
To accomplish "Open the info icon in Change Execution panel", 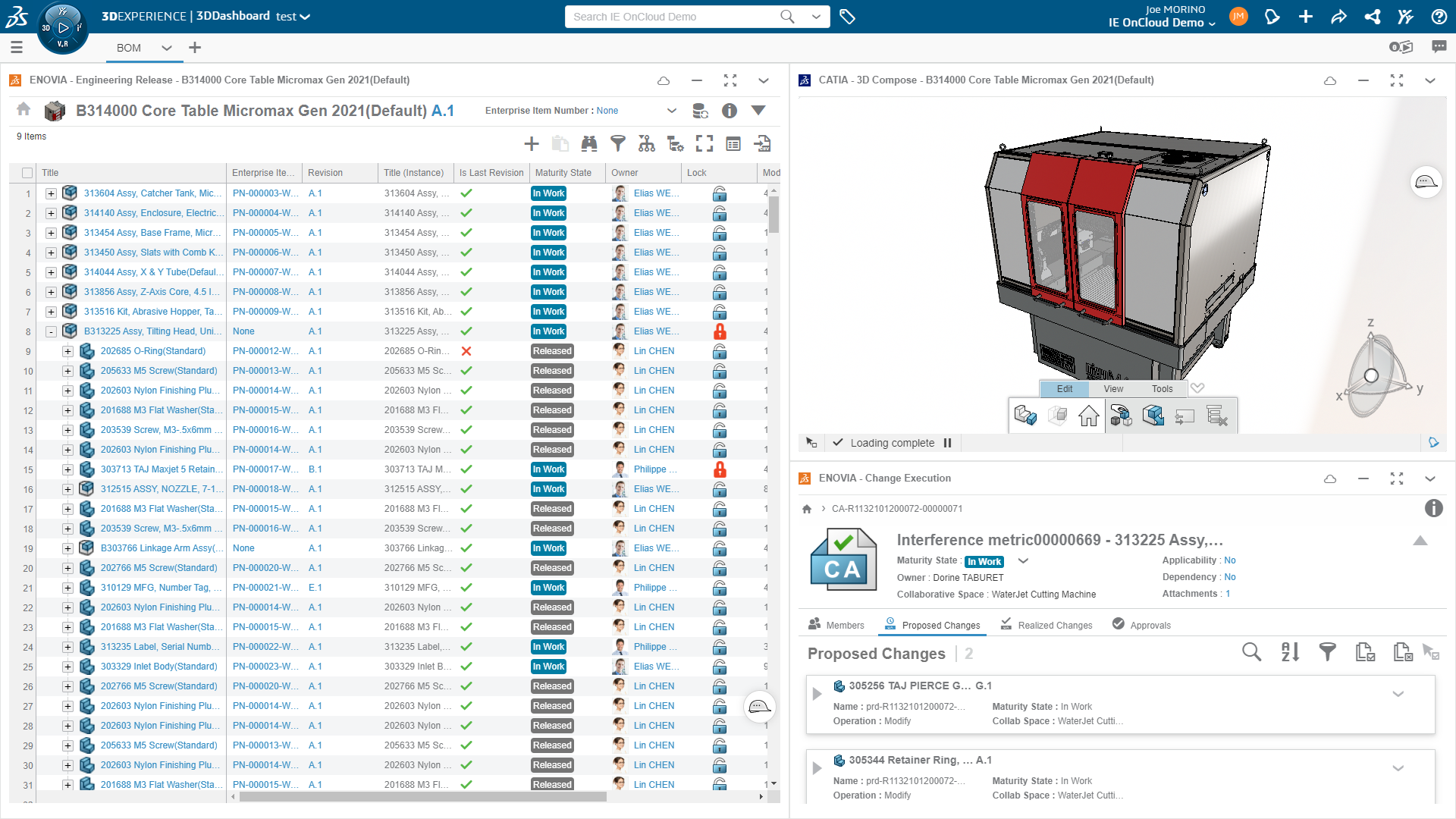I will pyautogui.click(x=1433, y=508).
